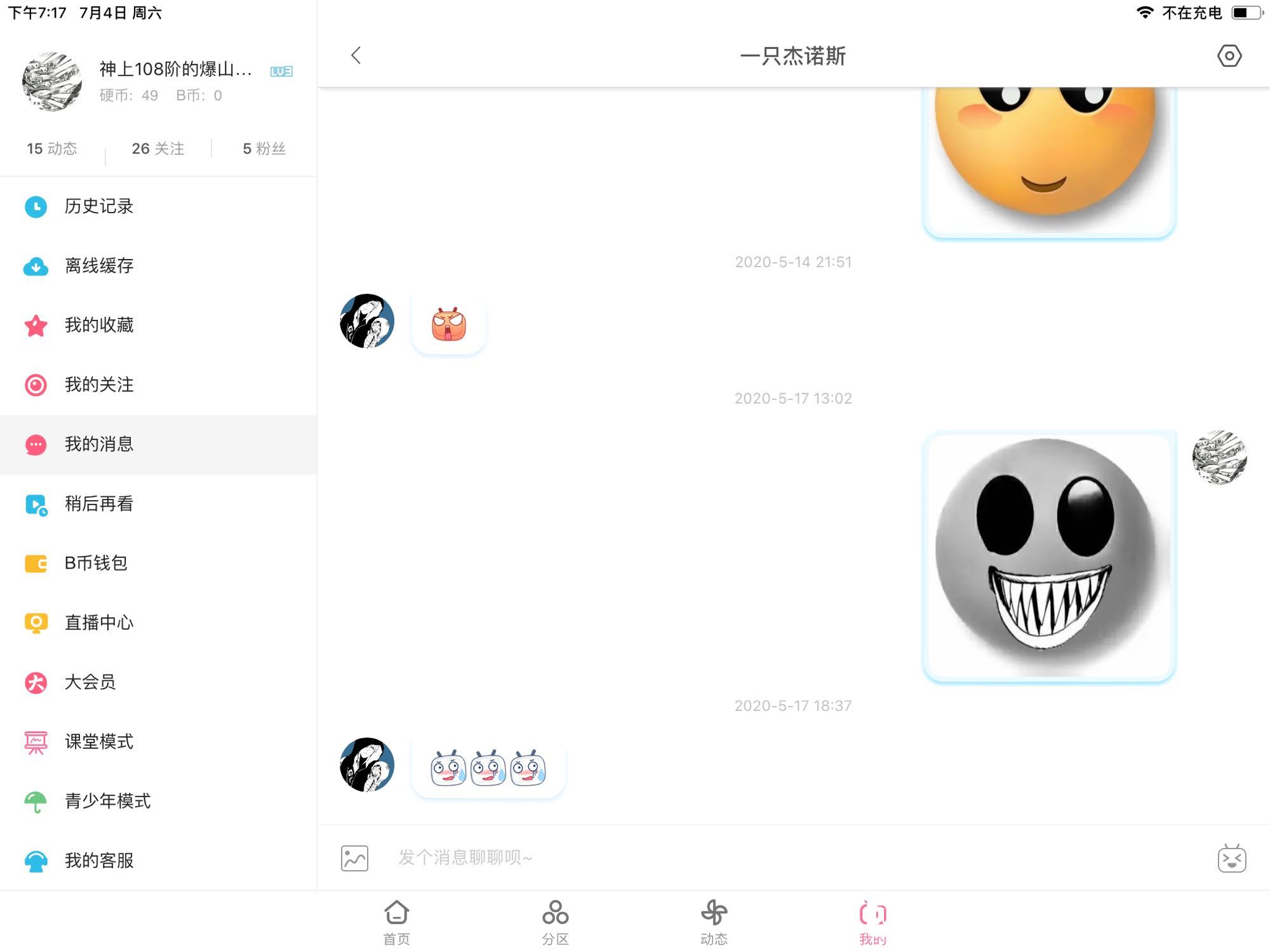1270x952 pixels.
Task: Open 我的客服 entry
Action: click(159, 861)
